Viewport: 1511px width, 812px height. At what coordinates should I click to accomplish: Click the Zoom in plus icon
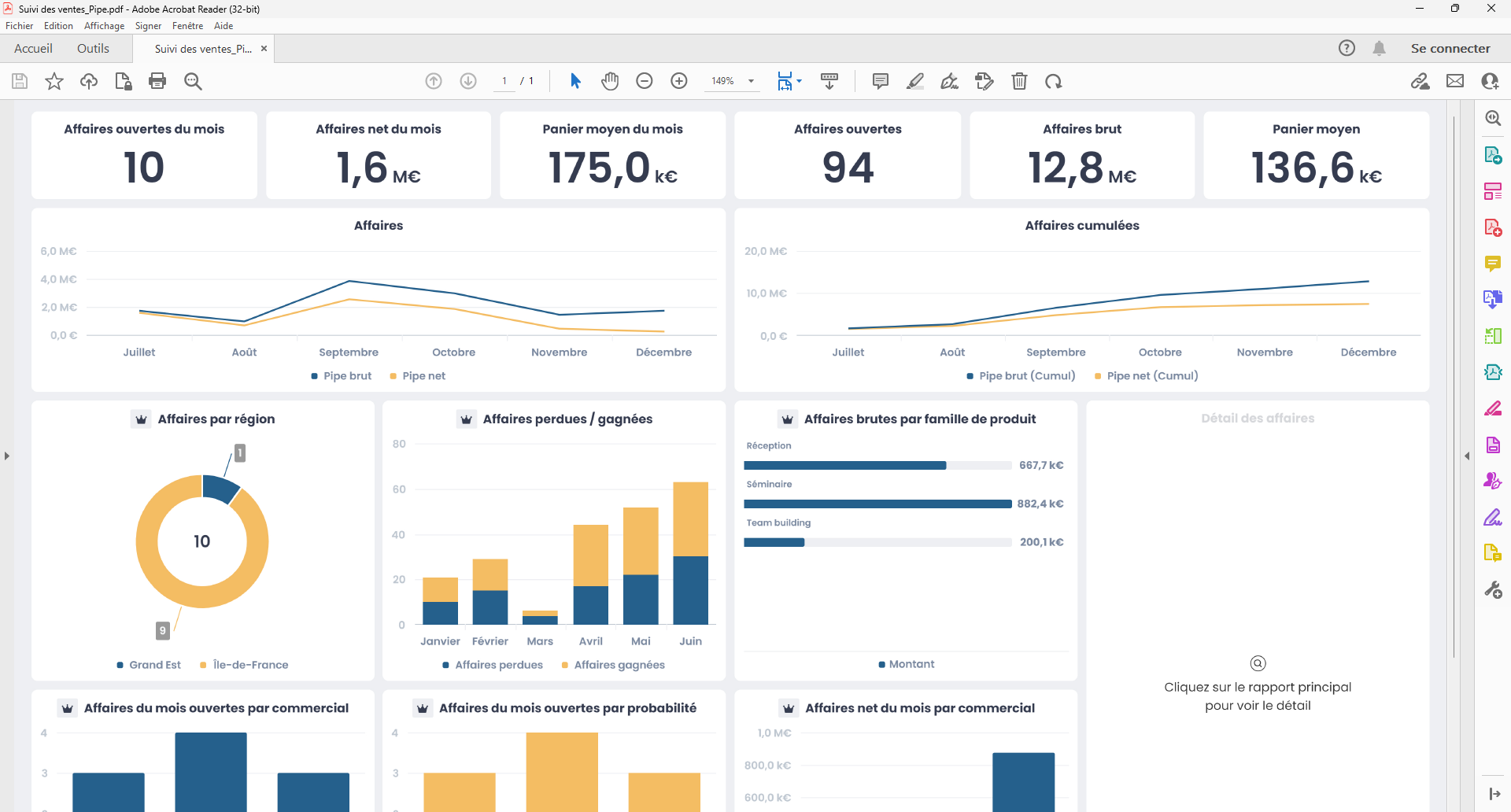(x=679, y=81)
